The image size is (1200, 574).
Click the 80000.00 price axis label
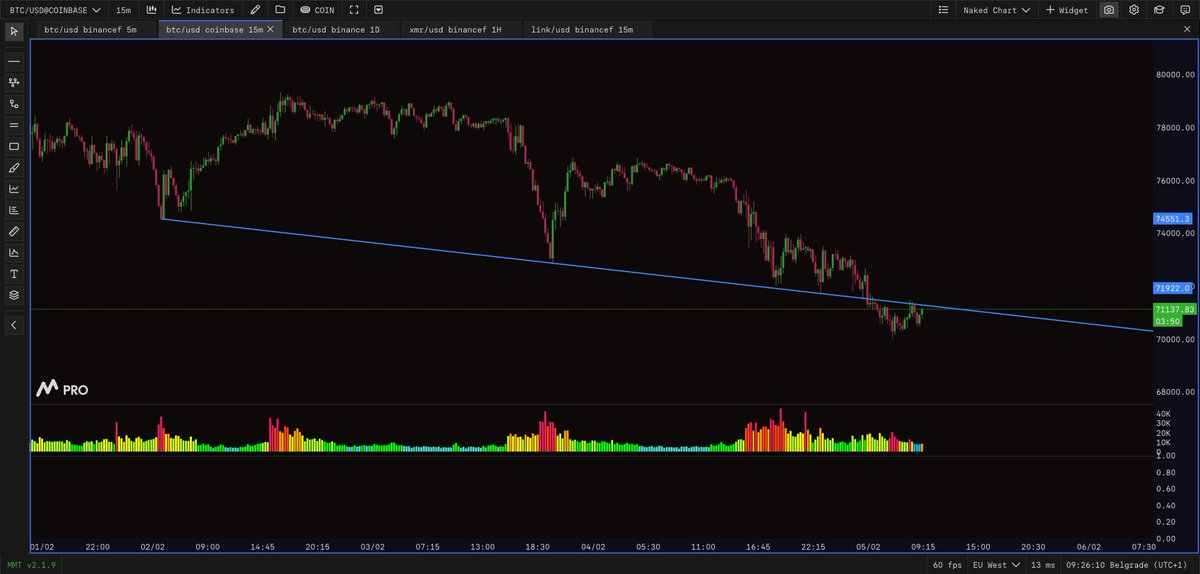(1175, 75)
